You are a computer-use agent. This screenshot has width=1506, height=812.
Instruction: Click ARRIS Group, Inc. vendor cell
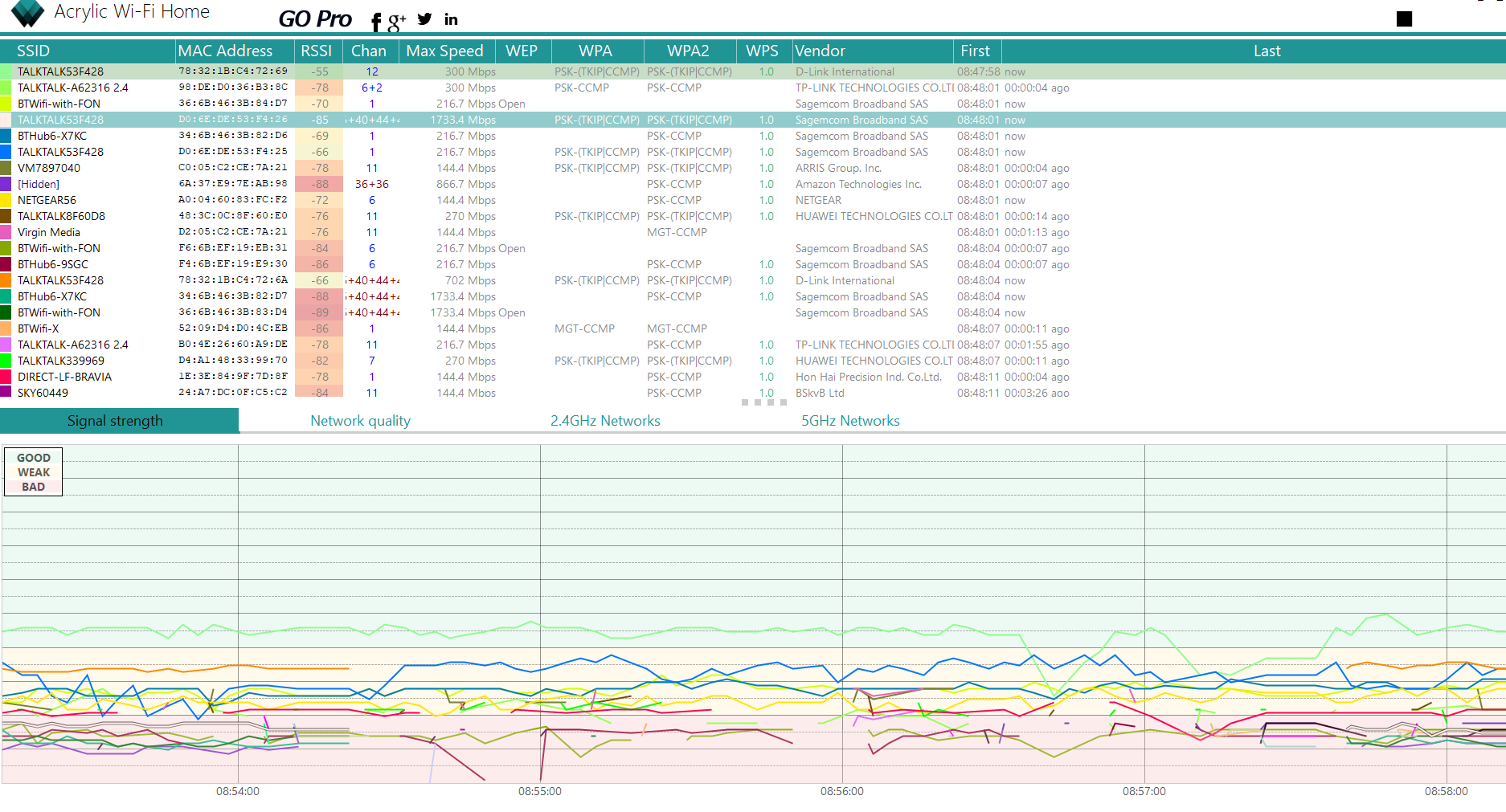pos(838,168)
